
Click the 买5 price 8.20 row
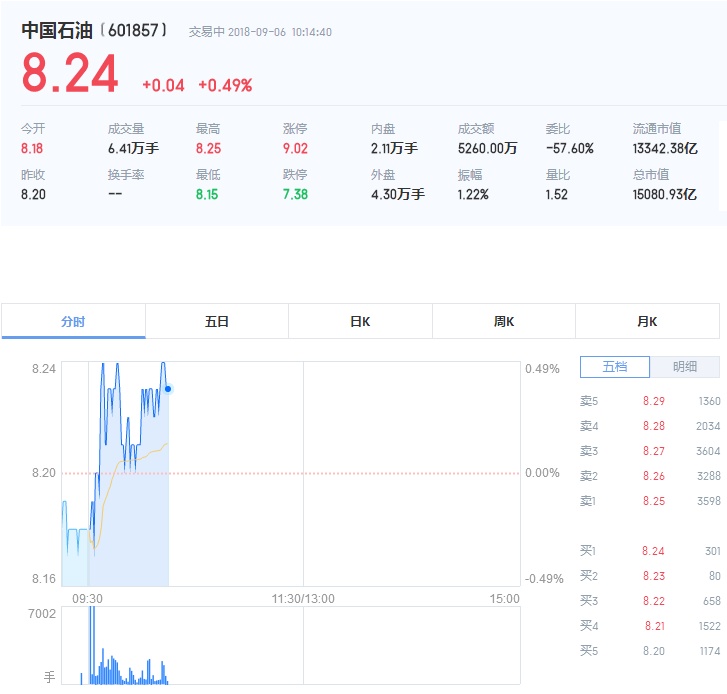[650, 651]
